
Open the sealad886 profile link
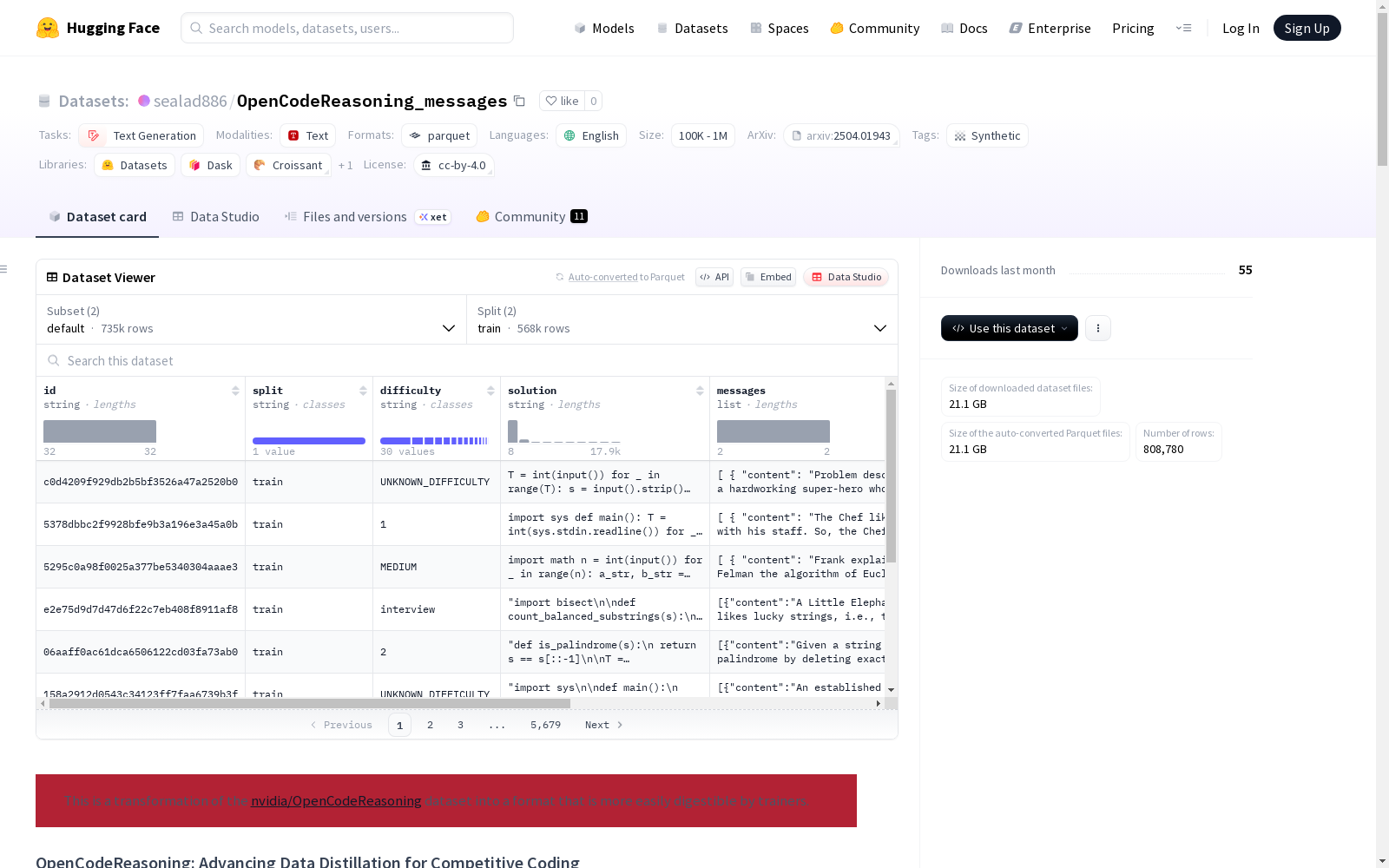coord(190,101)
